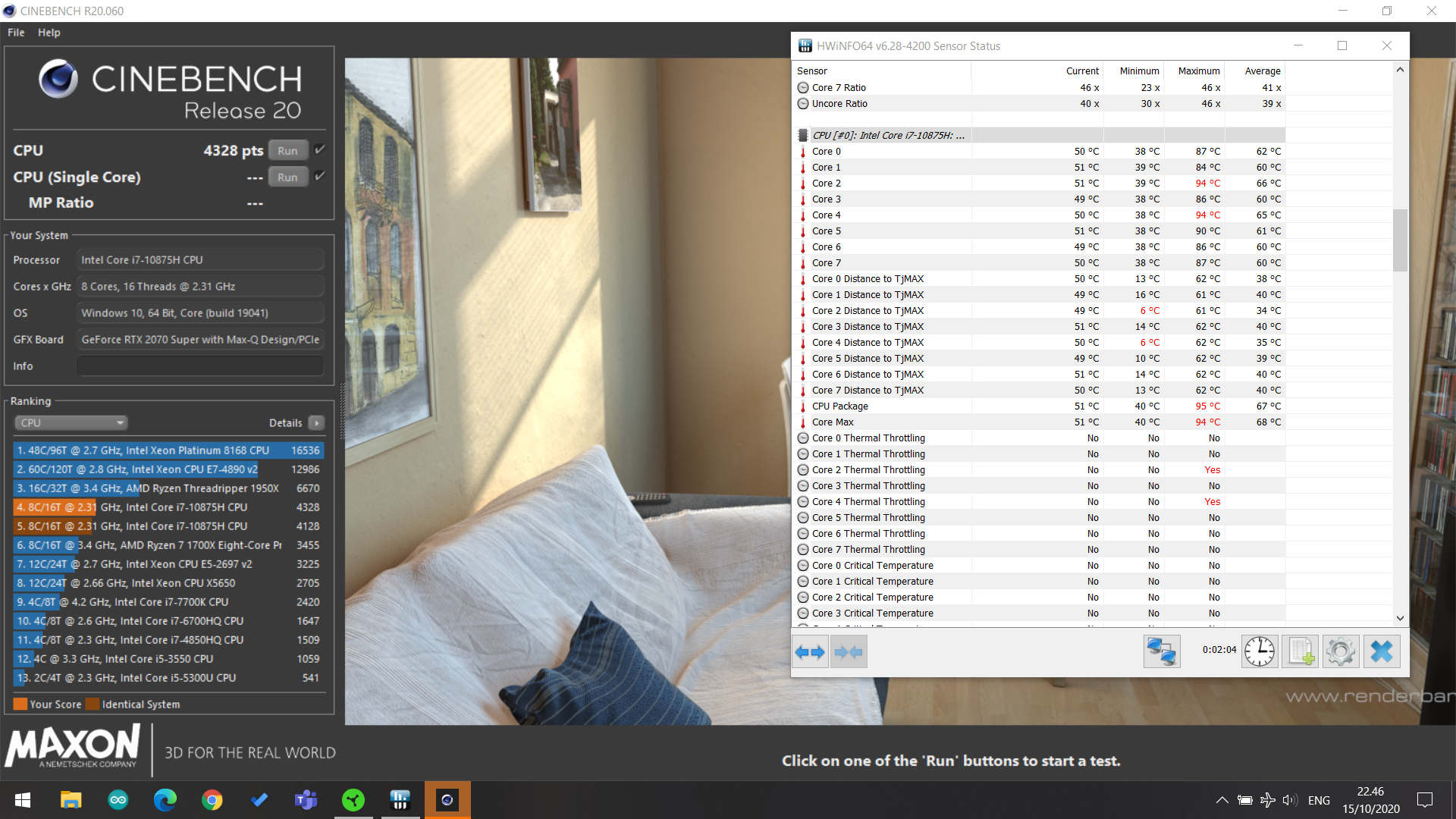The image size is (1456, 819).
Task: Open the Ranking CPU dropdown
Action: [71, 423]
